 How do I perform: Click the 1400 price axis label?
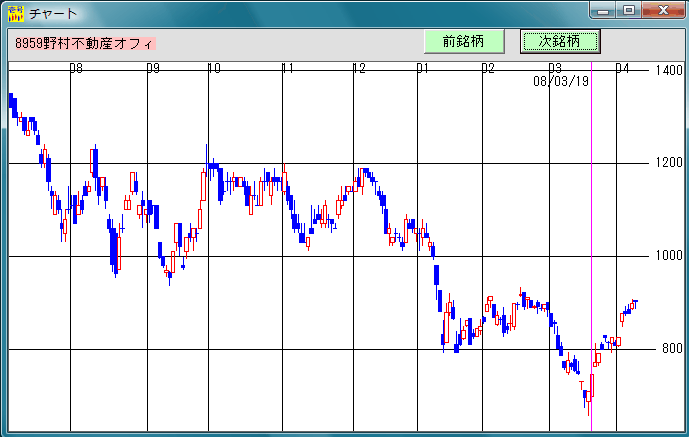click(x=669, y=70)
